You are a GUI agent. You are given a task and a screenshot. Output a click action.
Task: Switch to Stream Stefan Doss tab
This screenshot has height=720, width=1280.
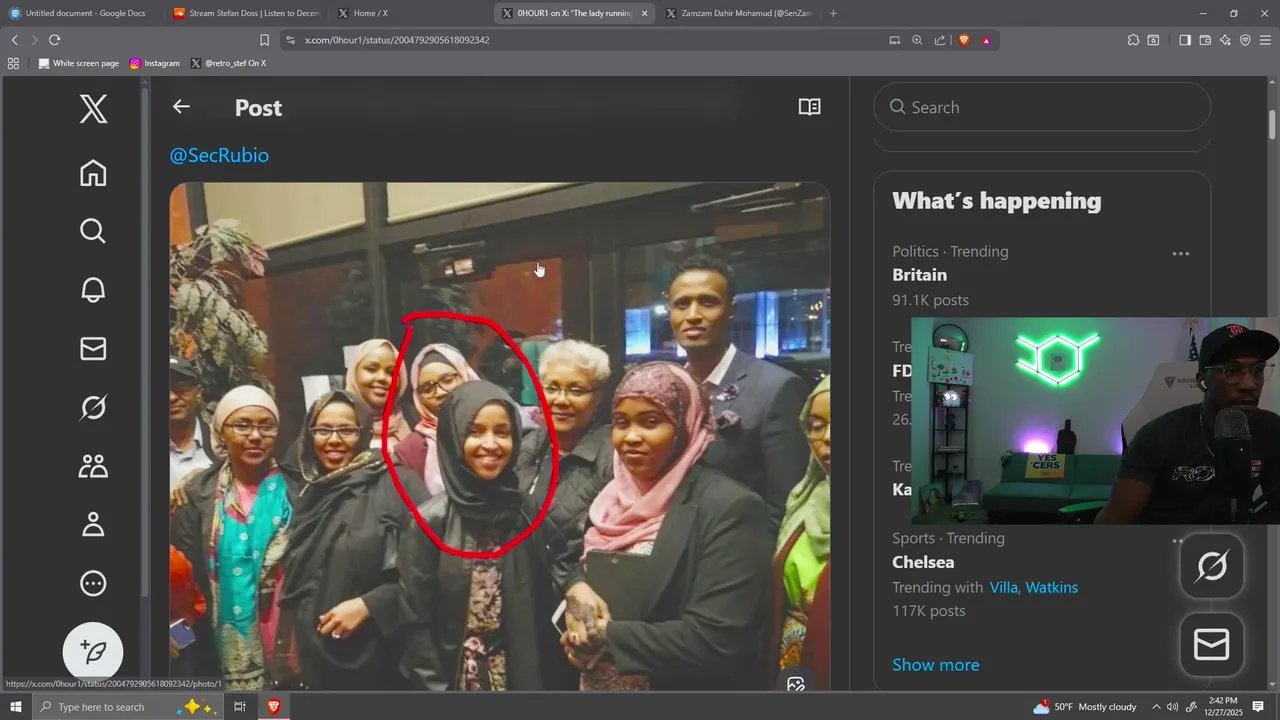pos(245,13)
